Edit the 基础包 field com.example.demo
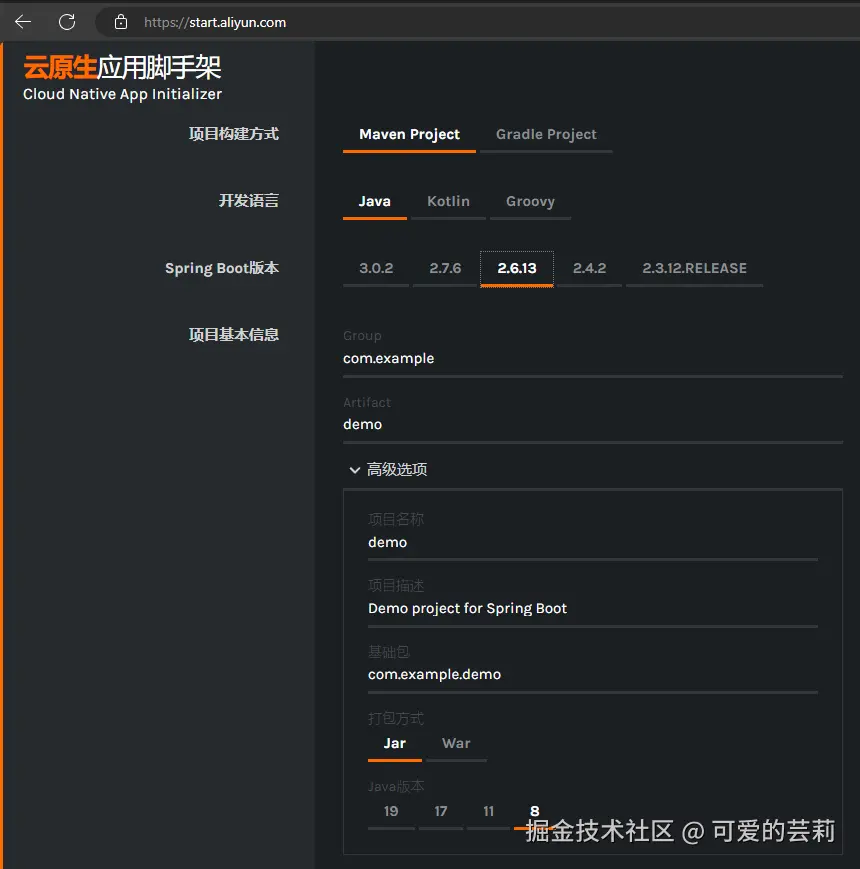 click(x=593, y=674)
